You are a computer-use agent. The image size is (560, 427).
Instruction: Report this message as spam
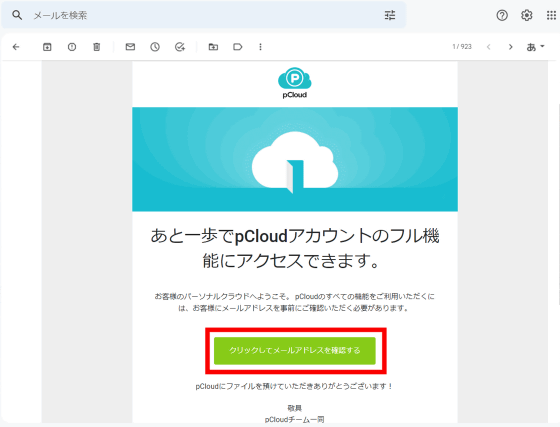point(72,47)
